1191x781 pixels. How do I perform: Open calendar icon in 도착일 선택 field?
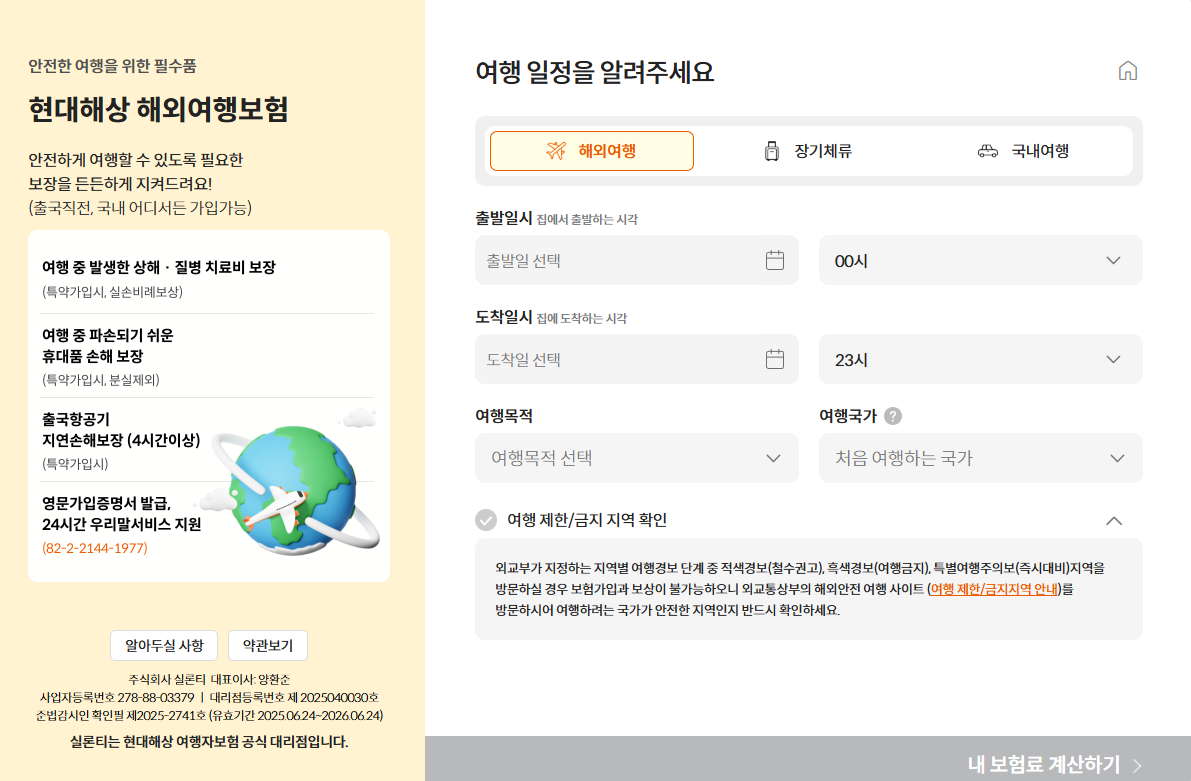[775, 359]
